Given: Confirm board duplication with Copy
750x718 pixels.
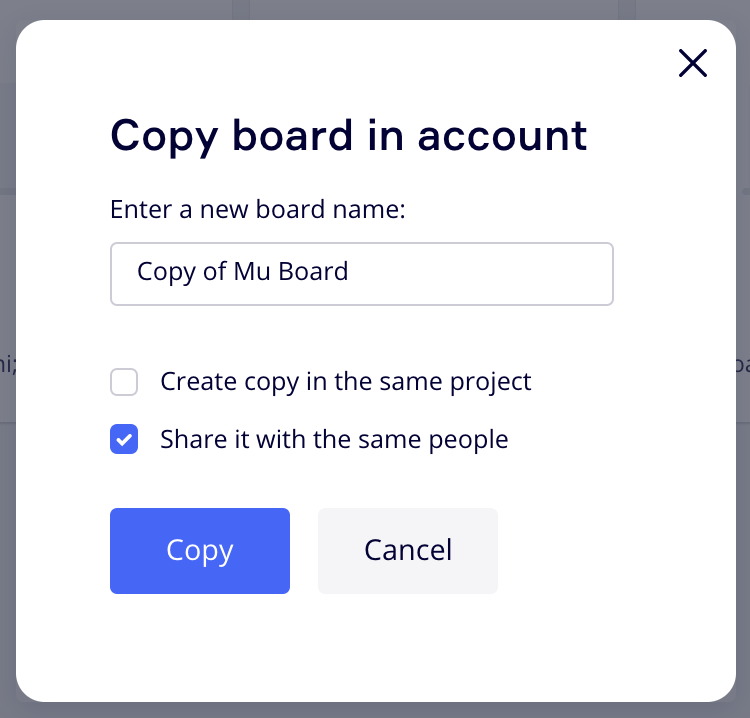Looking at the screenshot, I should [x=200, y=550].
